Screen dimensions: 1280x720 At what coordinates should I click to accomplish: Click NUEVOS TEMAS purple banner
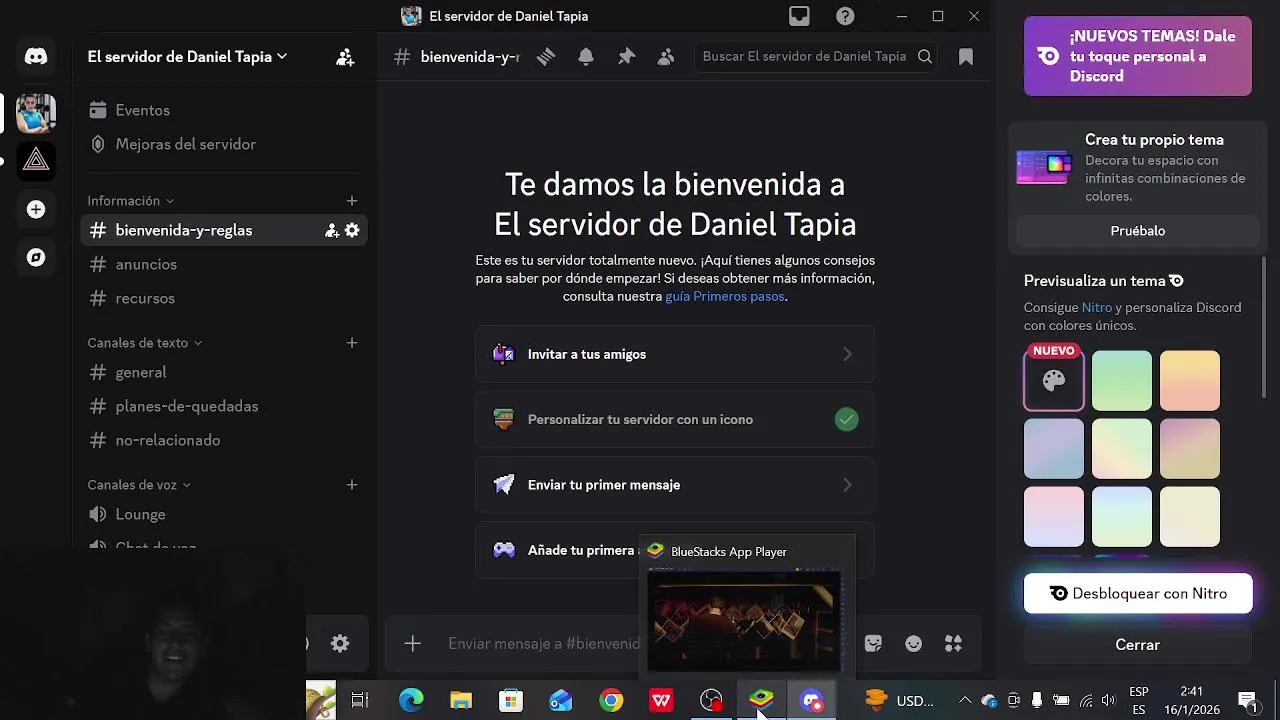tap(1138, 56)
